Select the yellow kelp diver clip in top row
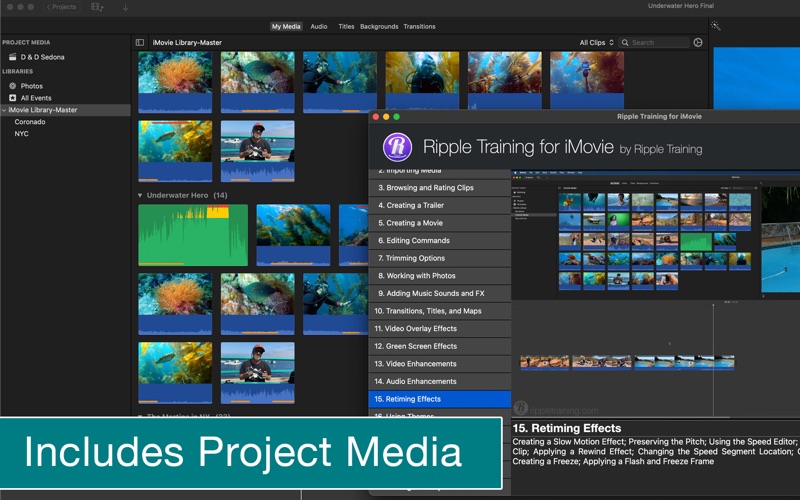Viewport: 800px width, 500px height. (422, 80)
